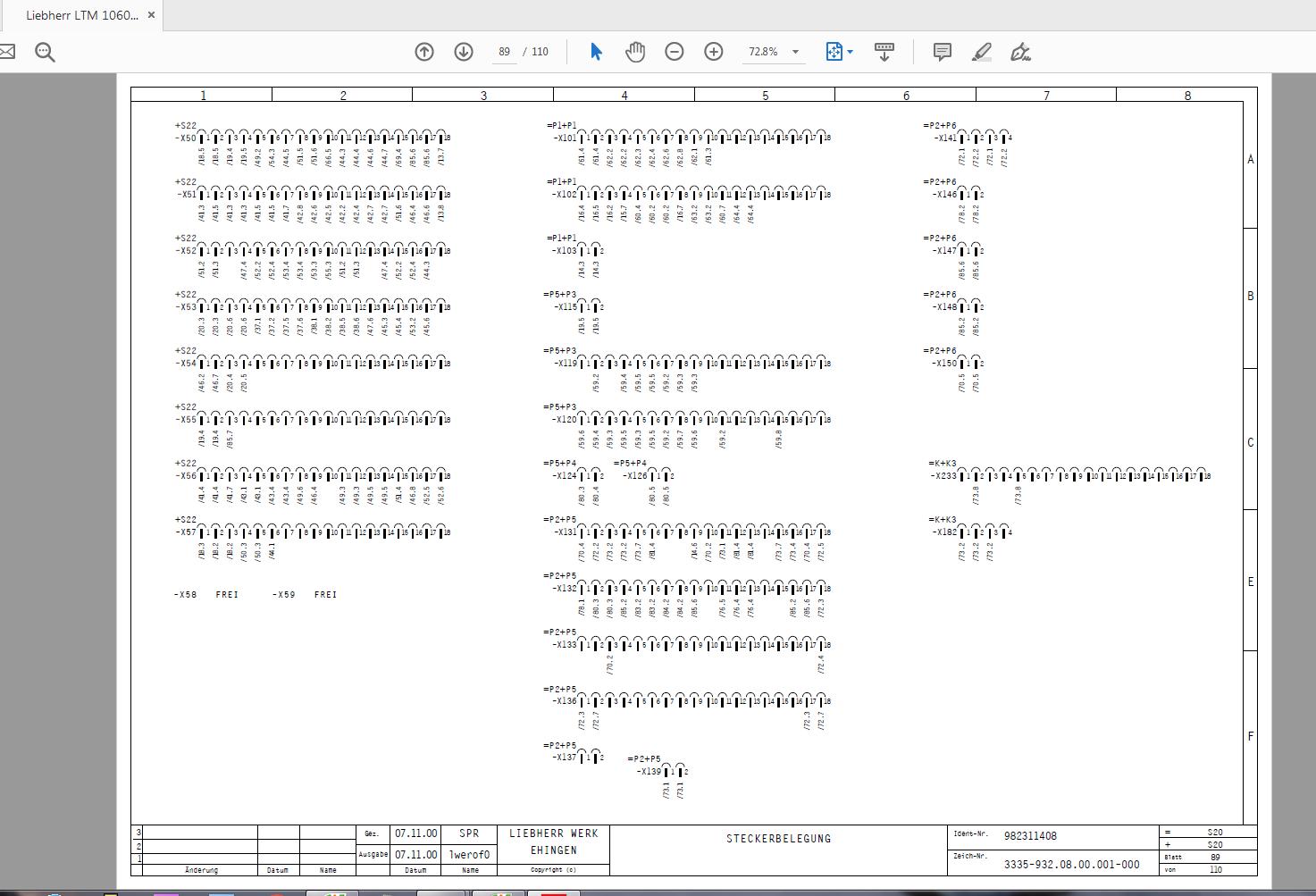Viewport: 1316px width, 896px height.
Task: Click connector label -X51
Action: (x=185, y=195)
